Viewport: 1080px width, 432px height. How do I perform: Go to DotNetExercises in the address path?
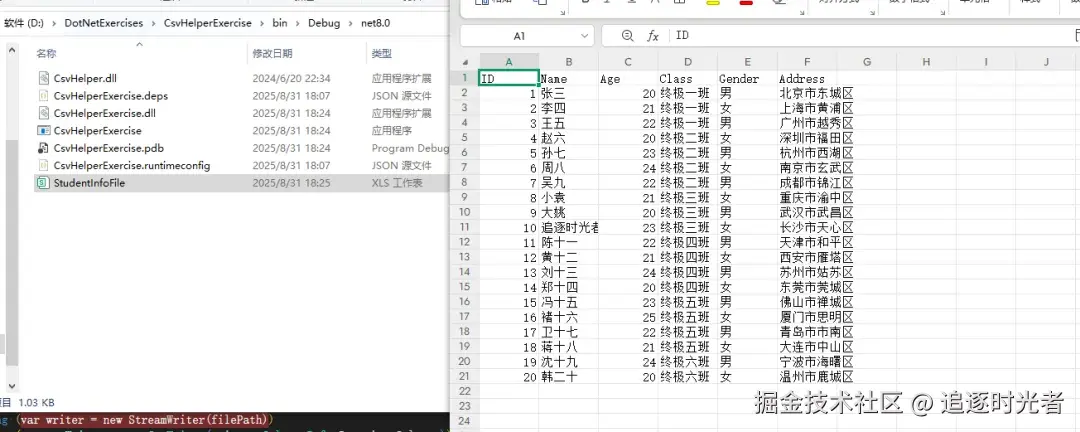click(104, 23)
